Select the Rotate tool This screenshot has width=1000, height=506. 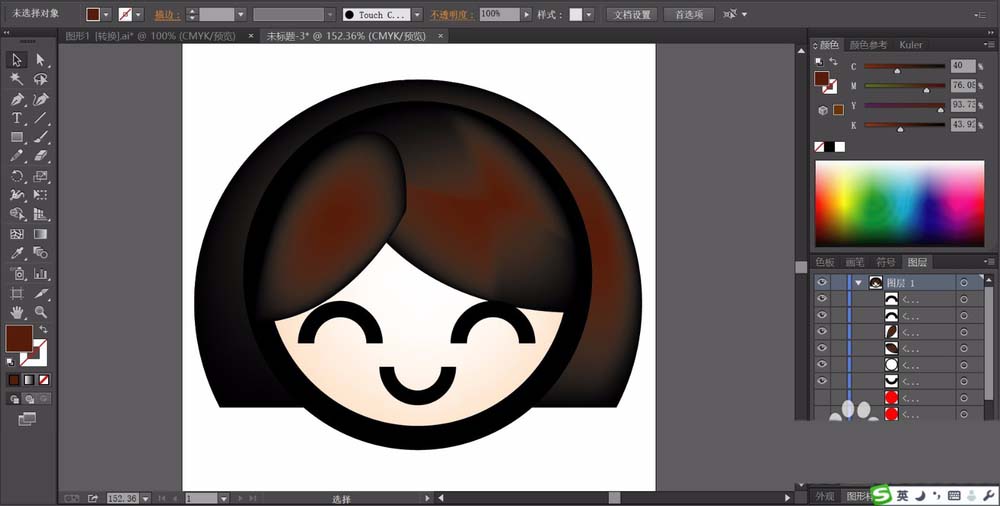pyautogui.click(x=17, y=176)
